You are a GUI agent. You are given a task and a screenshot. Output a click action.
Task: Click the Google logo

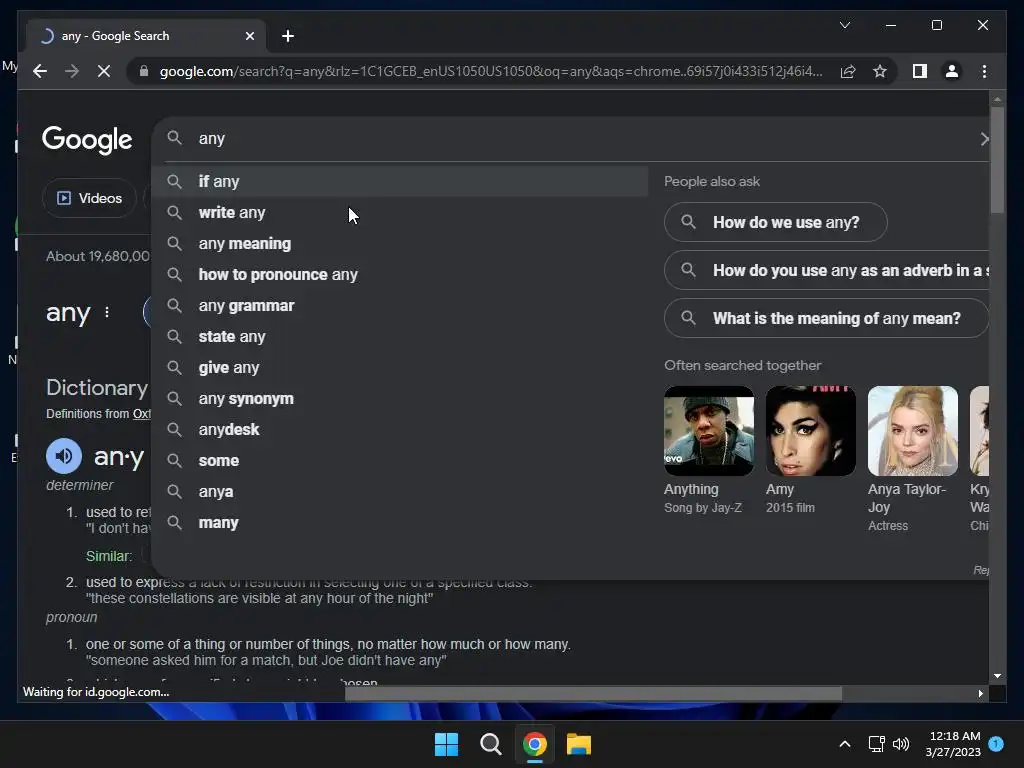[x=87, y=139]
